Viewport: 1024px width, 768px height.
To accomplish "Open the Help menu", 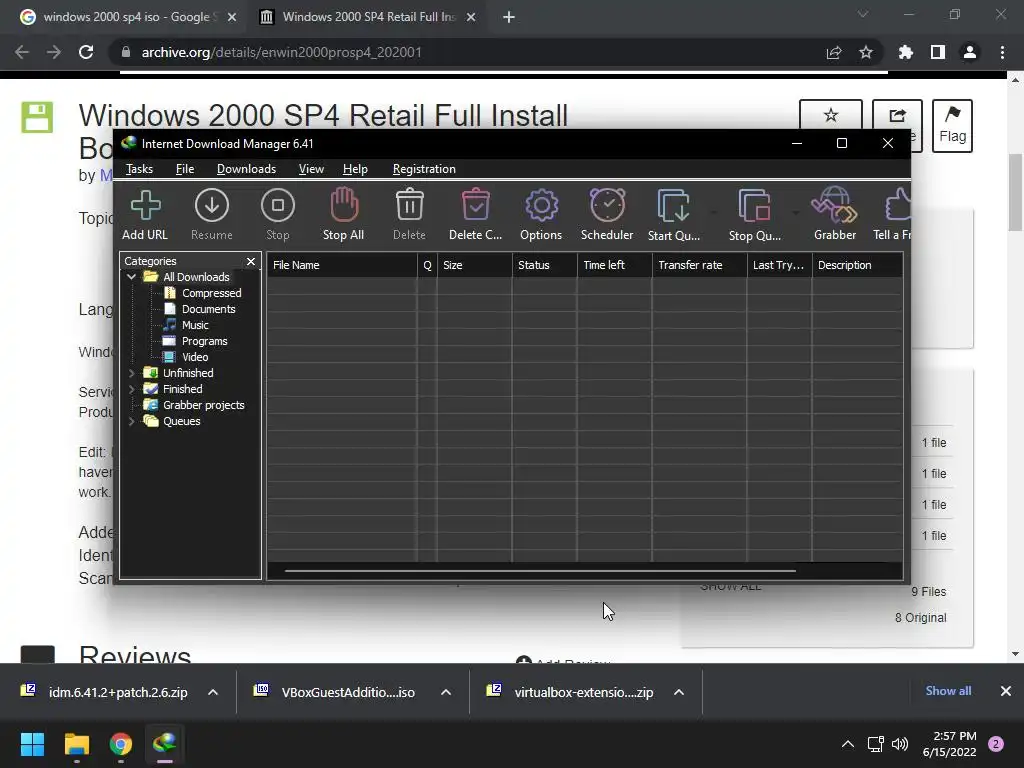I will click(355, 168).
